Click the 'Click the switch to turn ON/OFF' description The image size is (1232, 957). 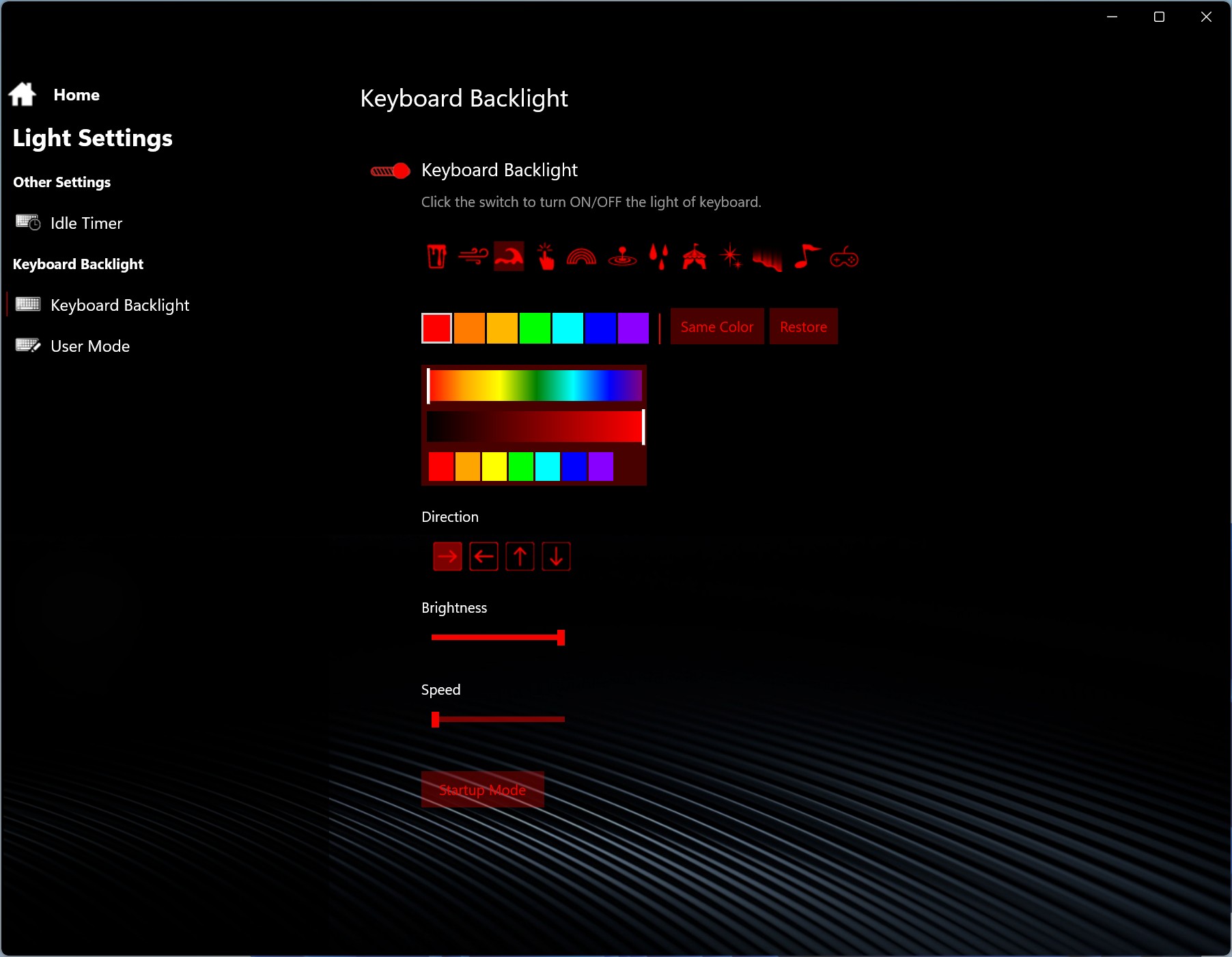(x=591, y=202)
